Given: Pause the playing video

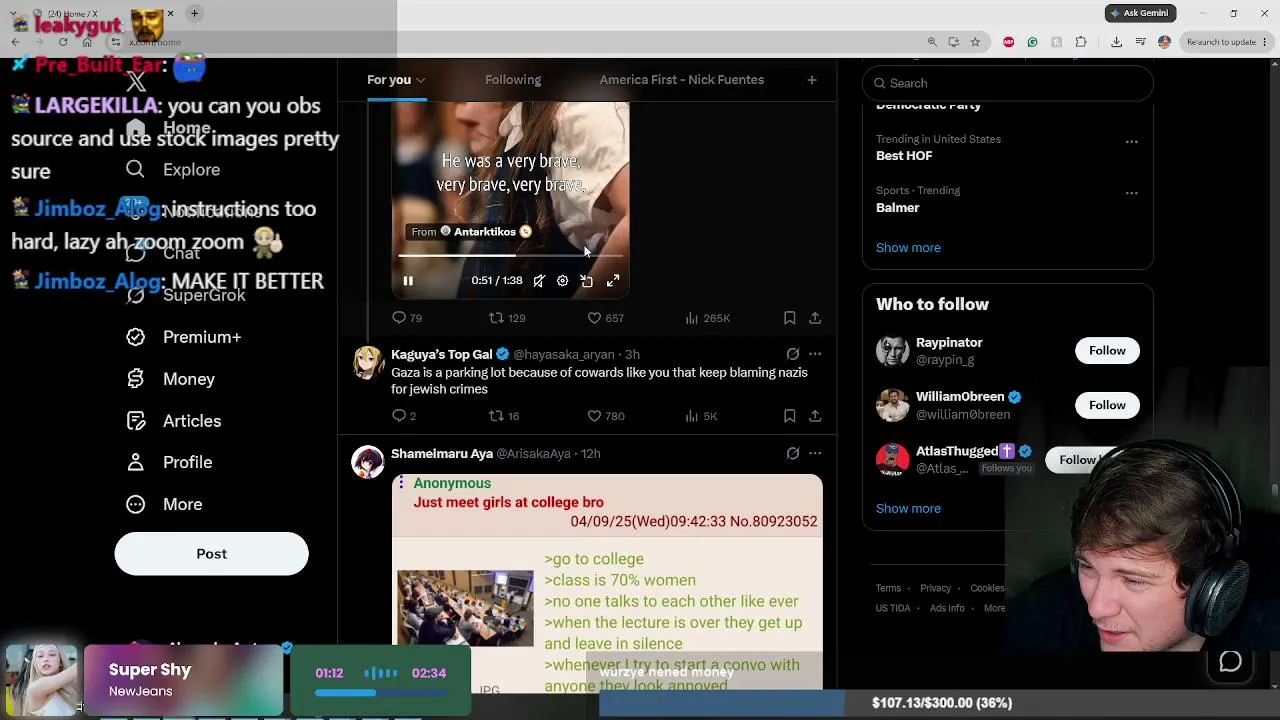Looking at the screenshot, I should [408, 281].
